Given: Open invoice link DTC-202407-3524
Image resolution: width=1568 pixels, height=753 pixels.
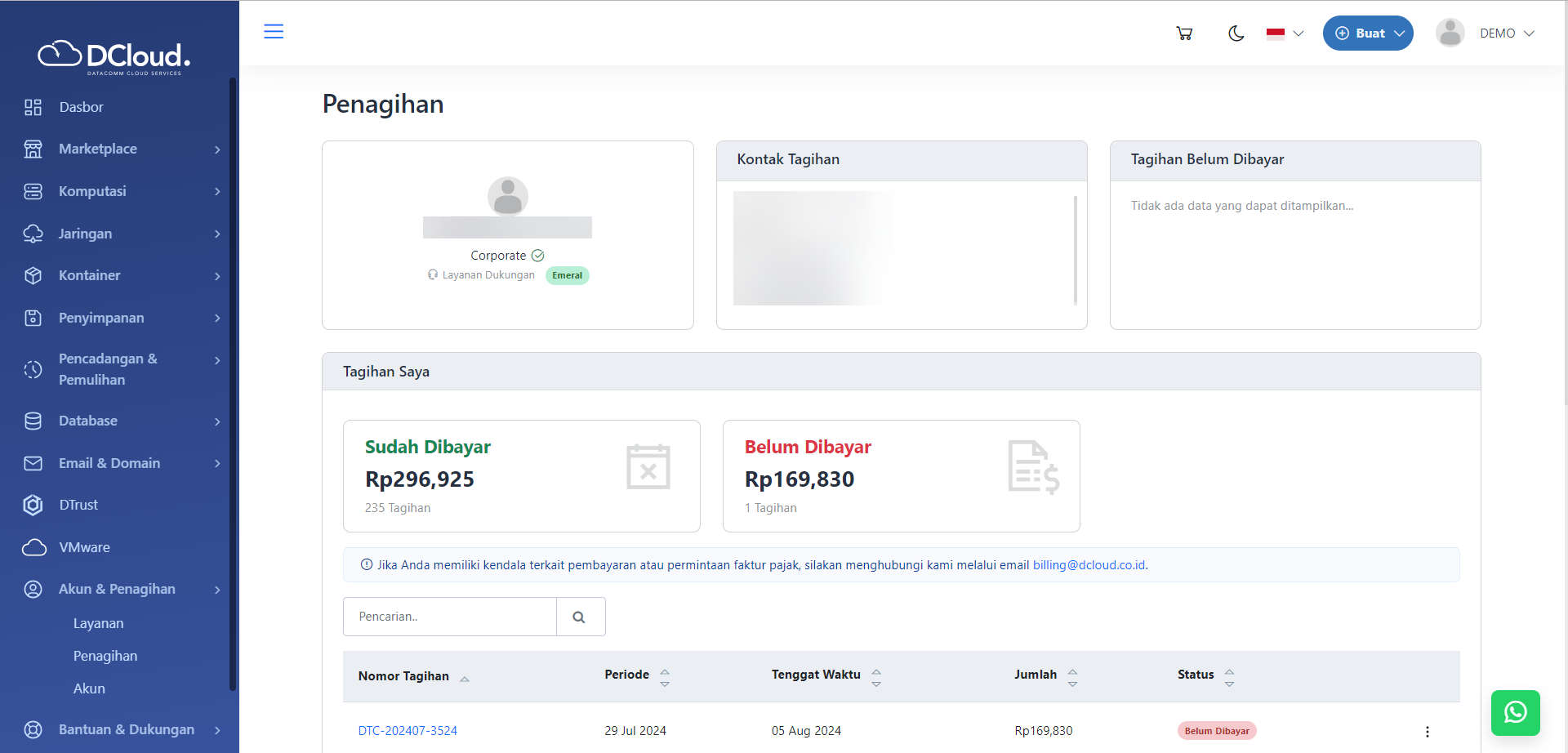Looking at the screenshot, I should (x=408, y=731).
